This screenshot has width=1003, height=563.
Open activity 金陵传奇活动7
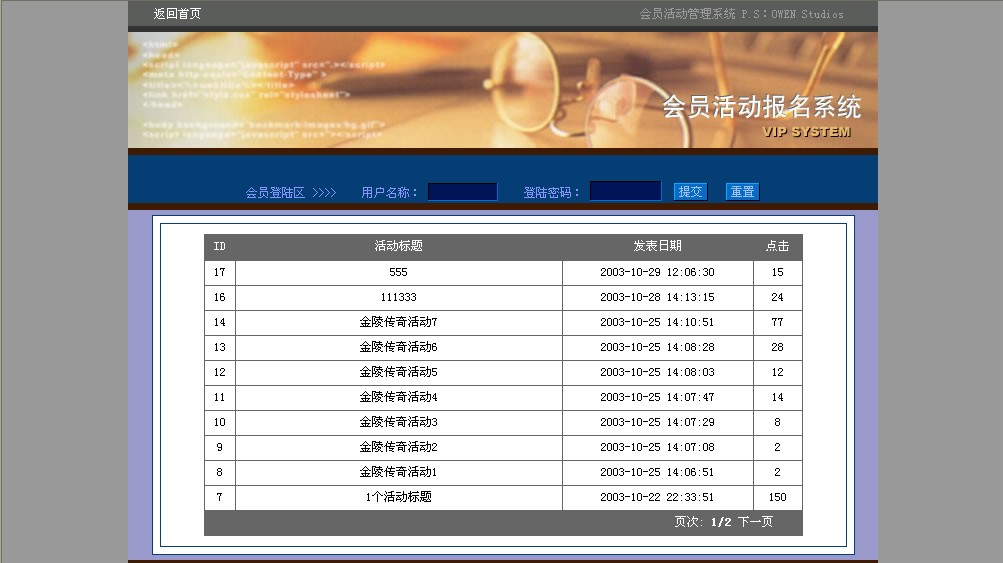pos(399,322)
